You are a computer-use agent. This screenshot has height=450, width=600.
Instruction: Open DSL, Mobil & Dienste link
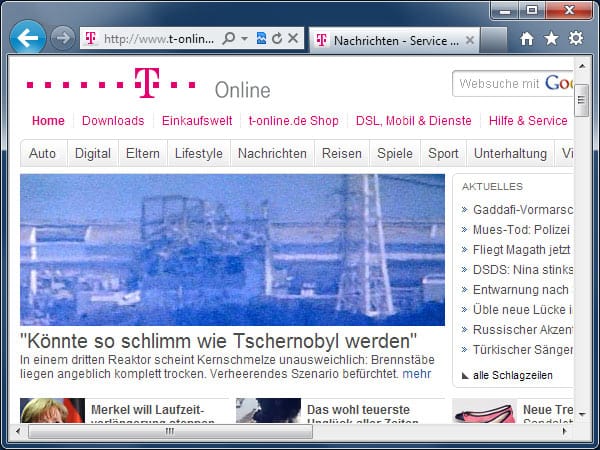coord(413,121)
